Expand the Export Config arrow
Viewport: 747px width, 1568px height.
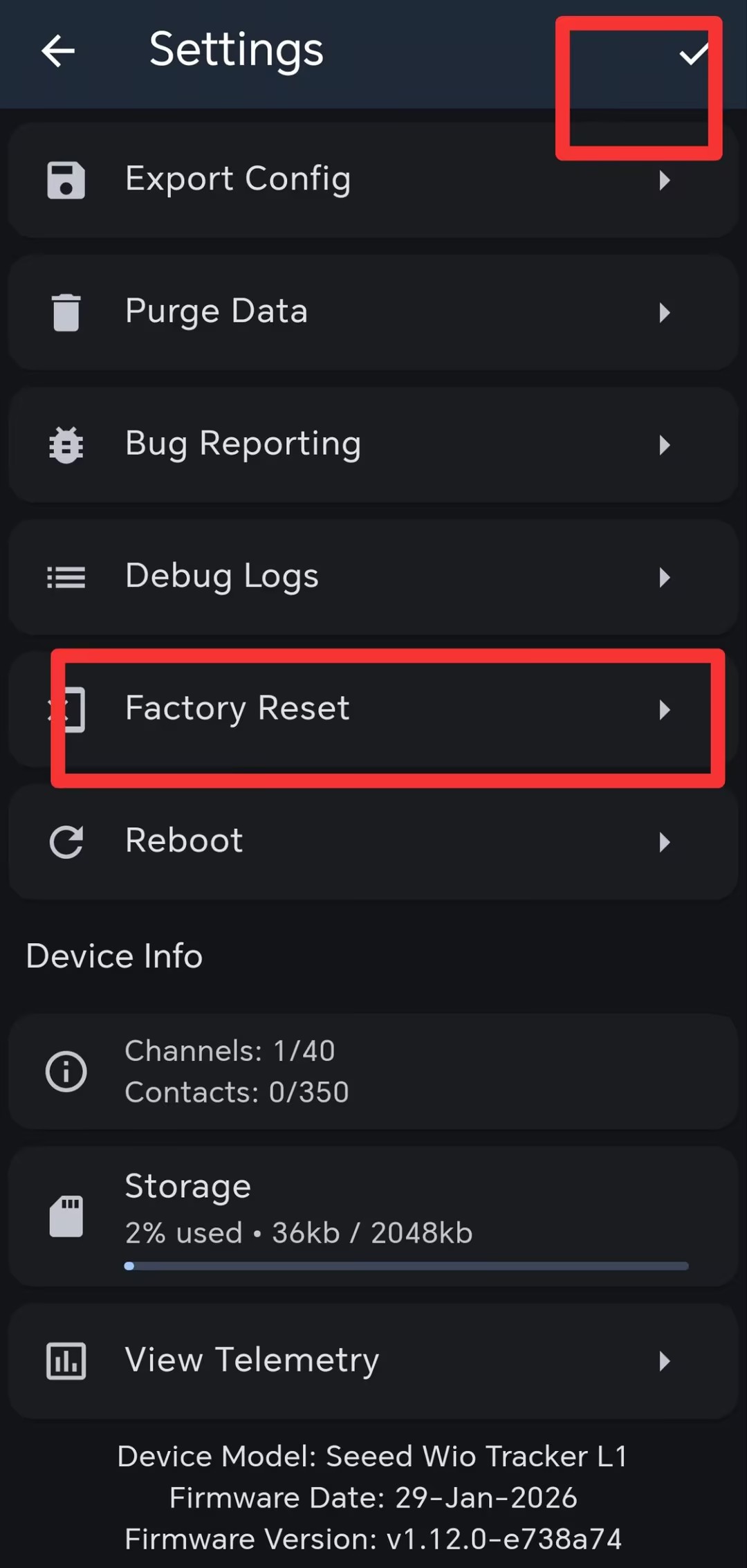[x=665, y=181]
